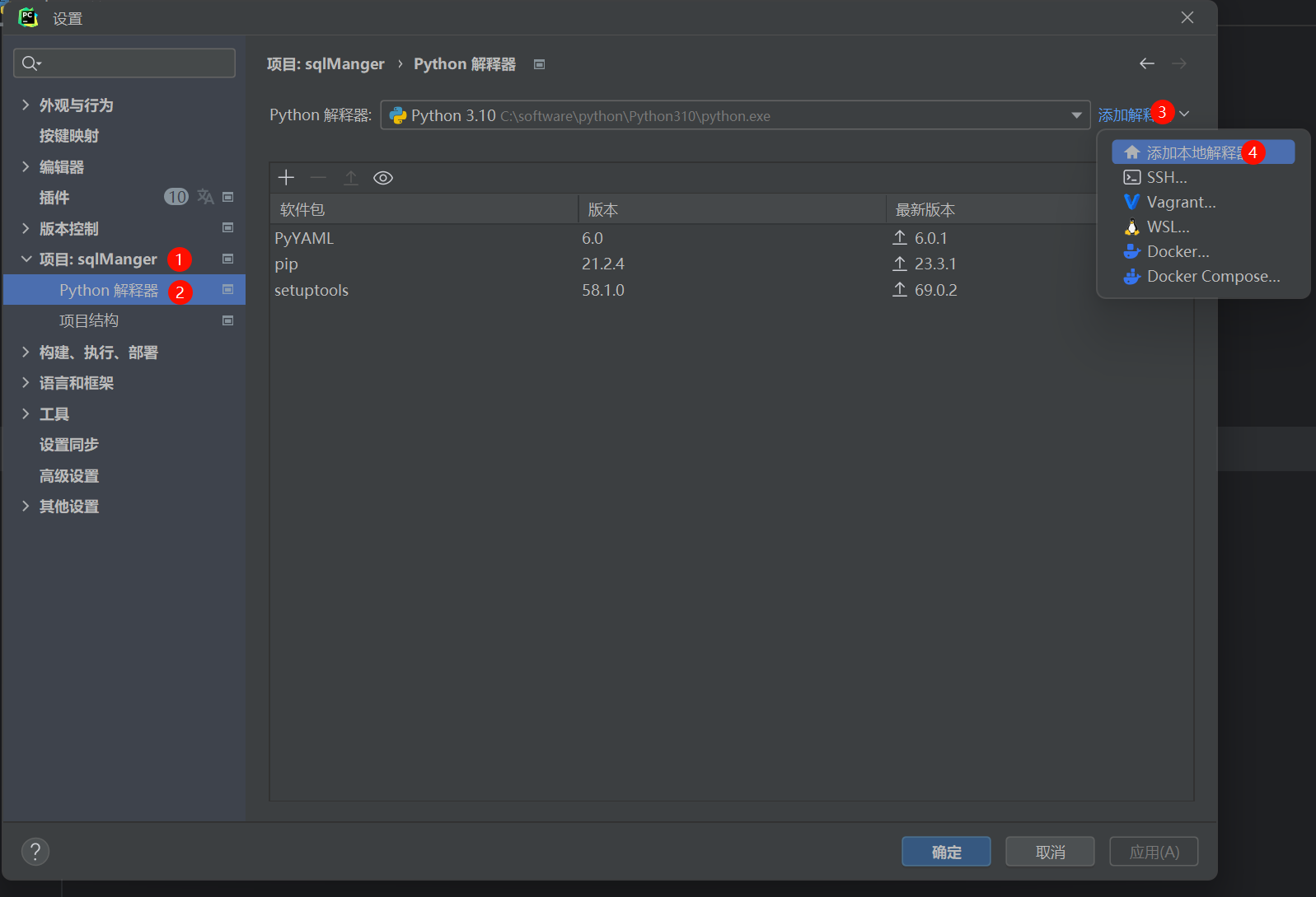
Task: Click in the settings search field
Action: tap(124, 63)
